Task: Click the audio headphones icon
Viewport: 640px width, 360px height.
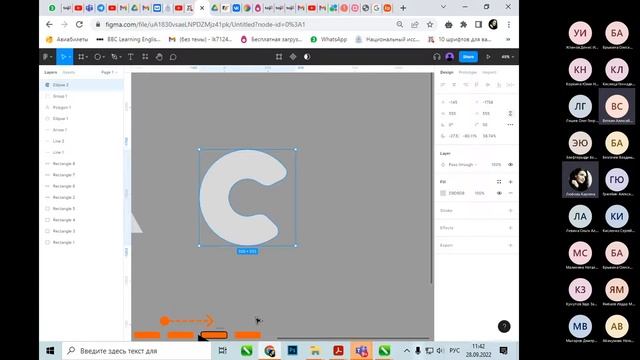Action: pyautogui.click(x=437, y=57)
